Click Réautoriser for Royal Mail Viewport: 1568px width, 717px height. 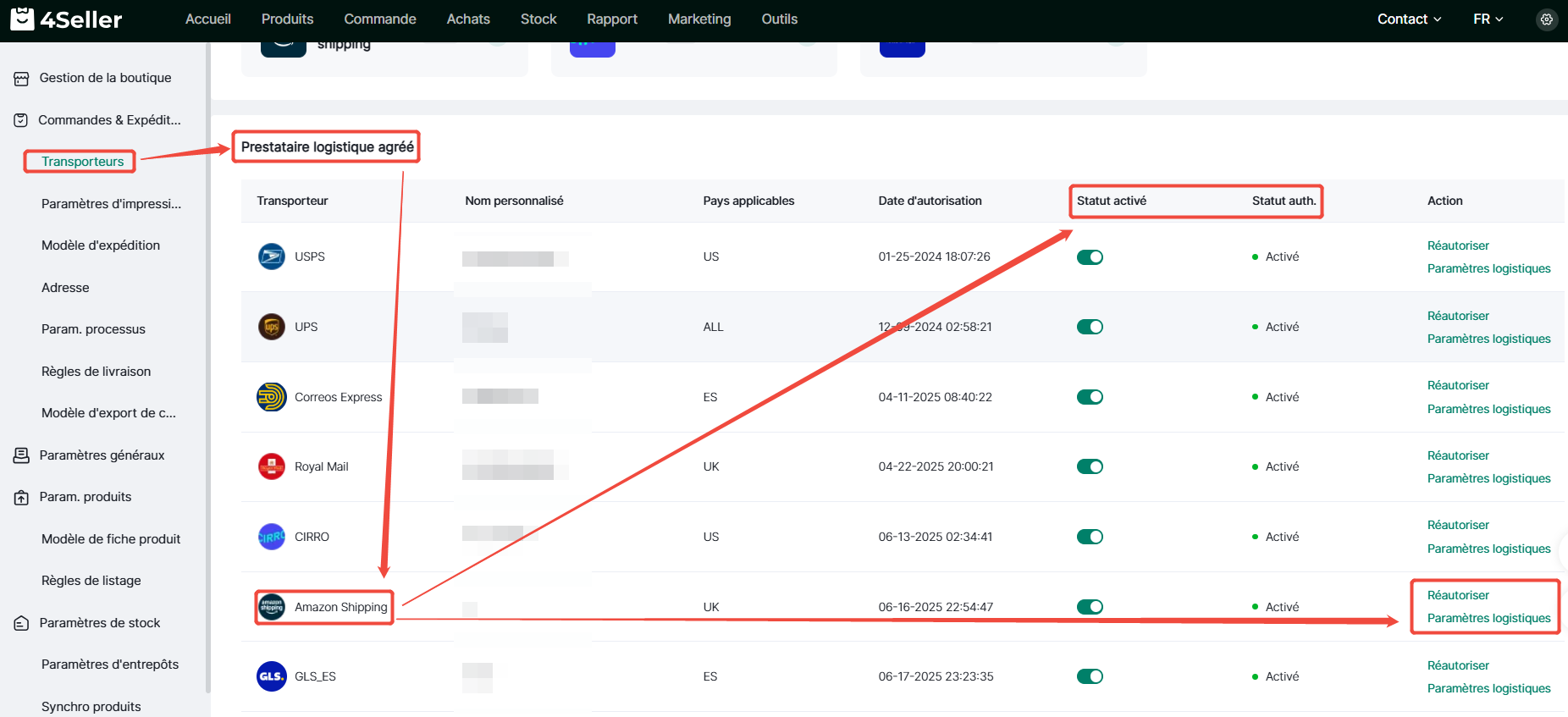(1458, 455)
